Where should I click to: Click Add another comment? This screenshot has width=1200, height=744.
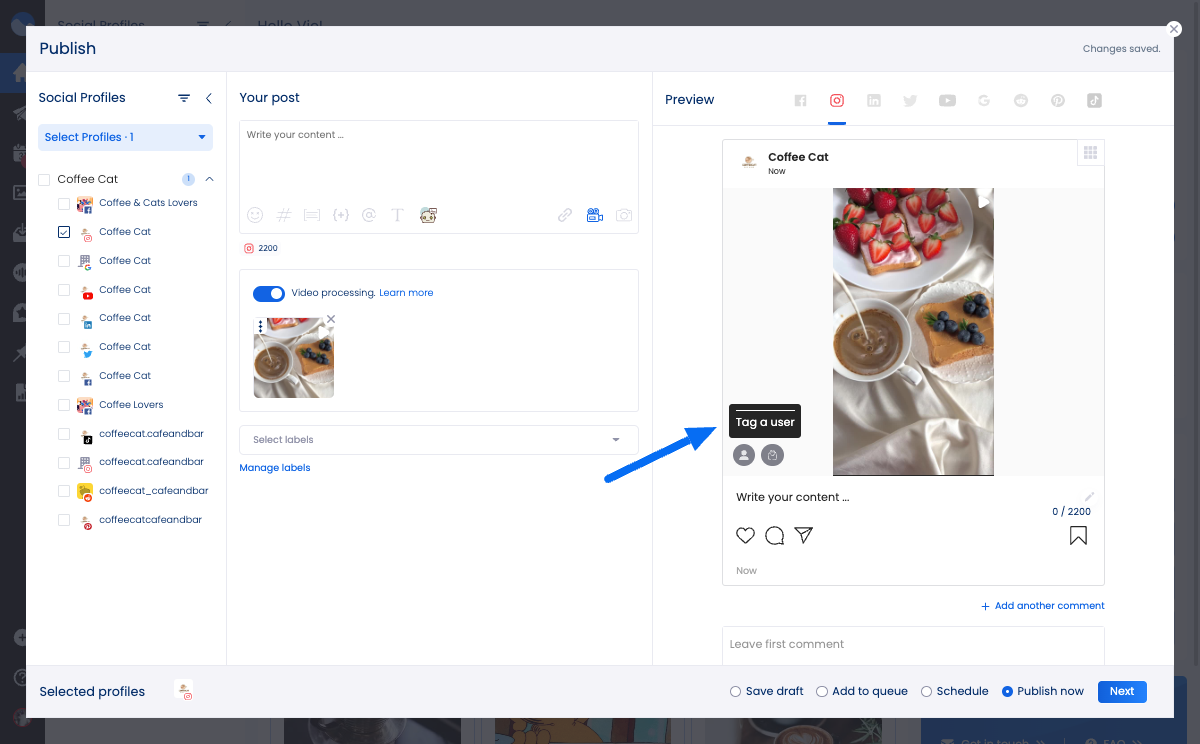point(1043,606)
